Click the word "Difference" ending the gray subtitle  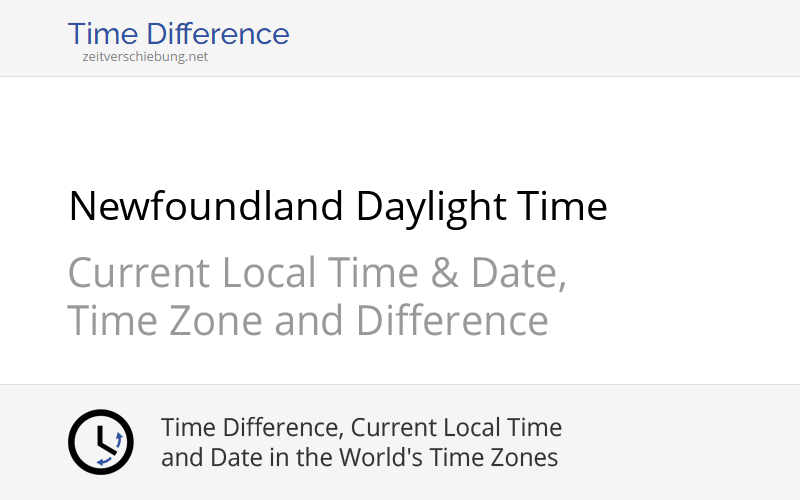coord(452,321)
